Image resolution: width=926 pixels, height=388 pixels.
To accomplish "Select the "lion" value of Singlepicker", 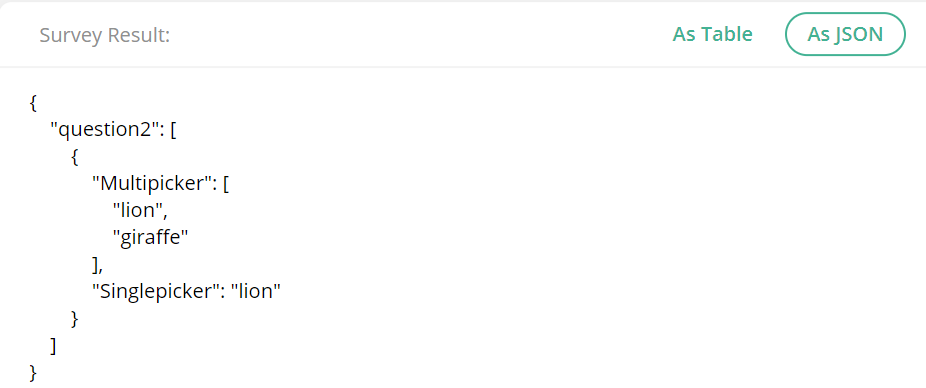I will coord(255,291).
